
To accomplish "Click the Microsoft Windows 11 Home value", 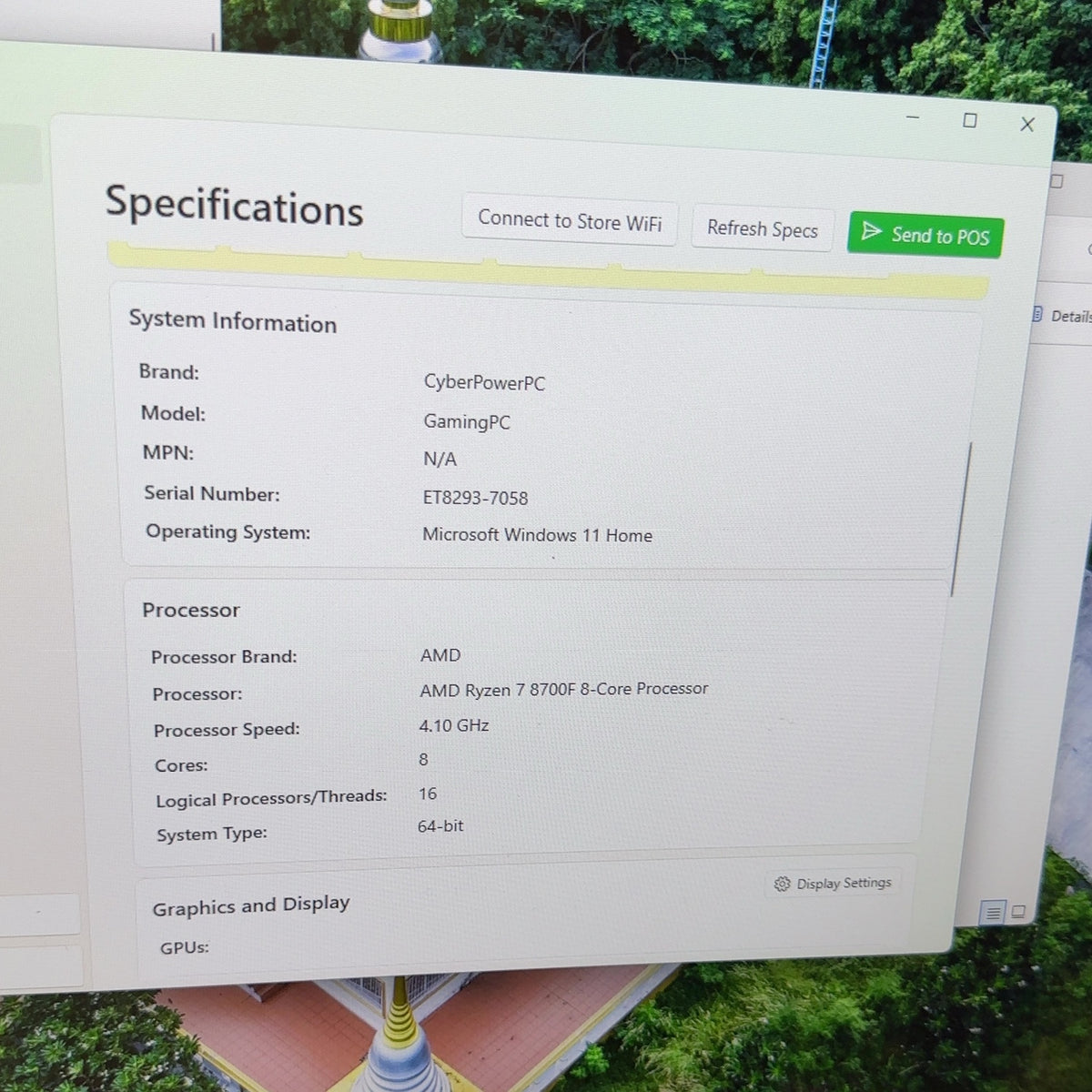I will (537, 535).
